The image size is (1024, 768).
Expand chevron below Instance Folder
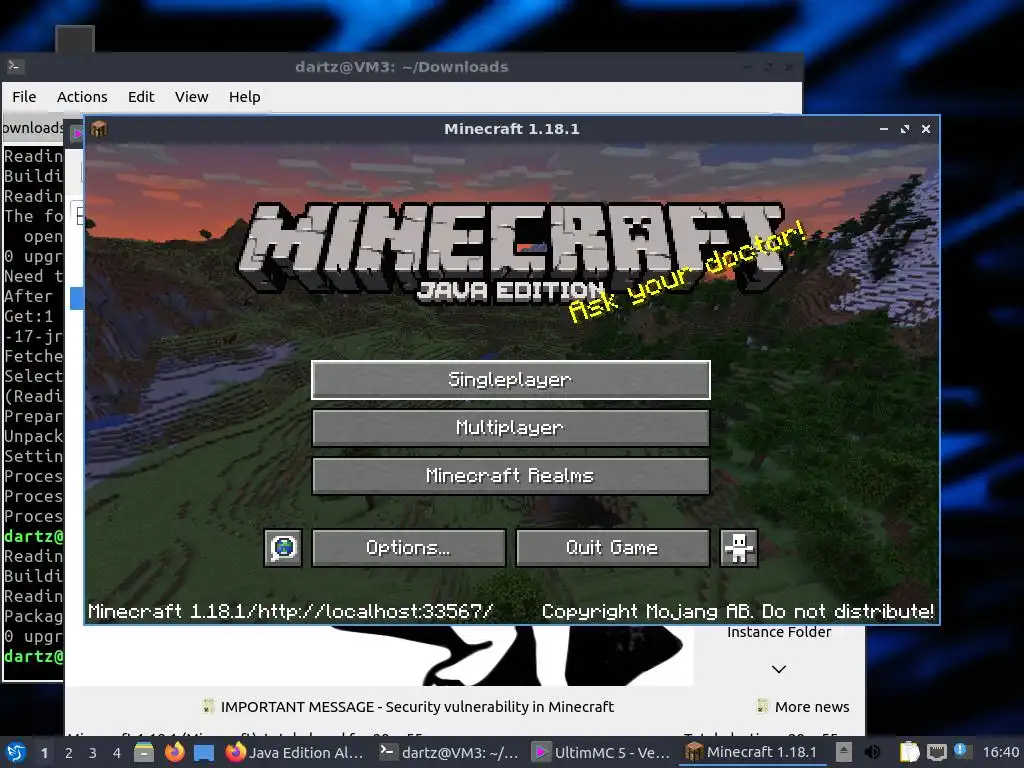coord(778,669)
